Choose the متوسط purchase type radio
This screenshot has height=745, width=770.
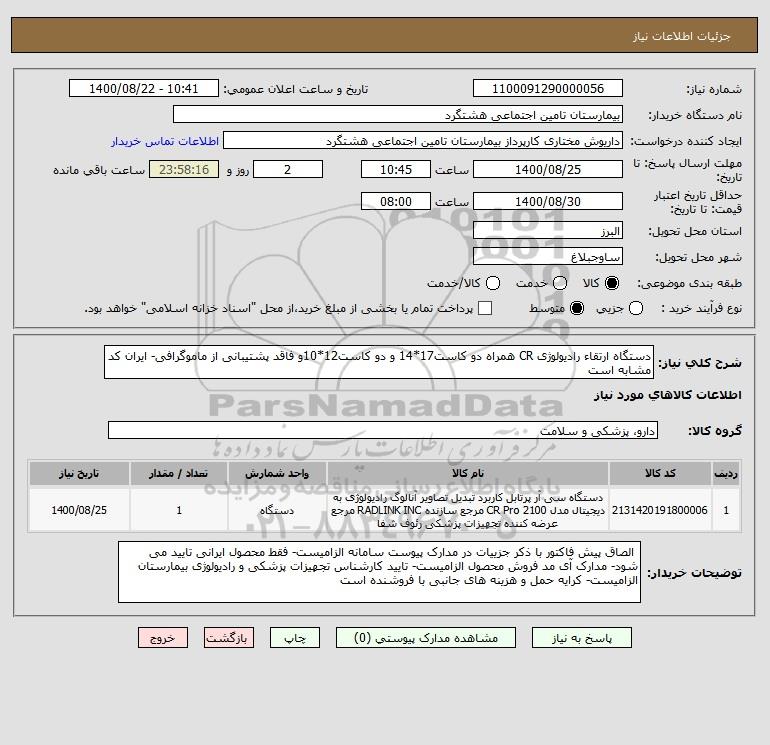click(x=577, y=308)
